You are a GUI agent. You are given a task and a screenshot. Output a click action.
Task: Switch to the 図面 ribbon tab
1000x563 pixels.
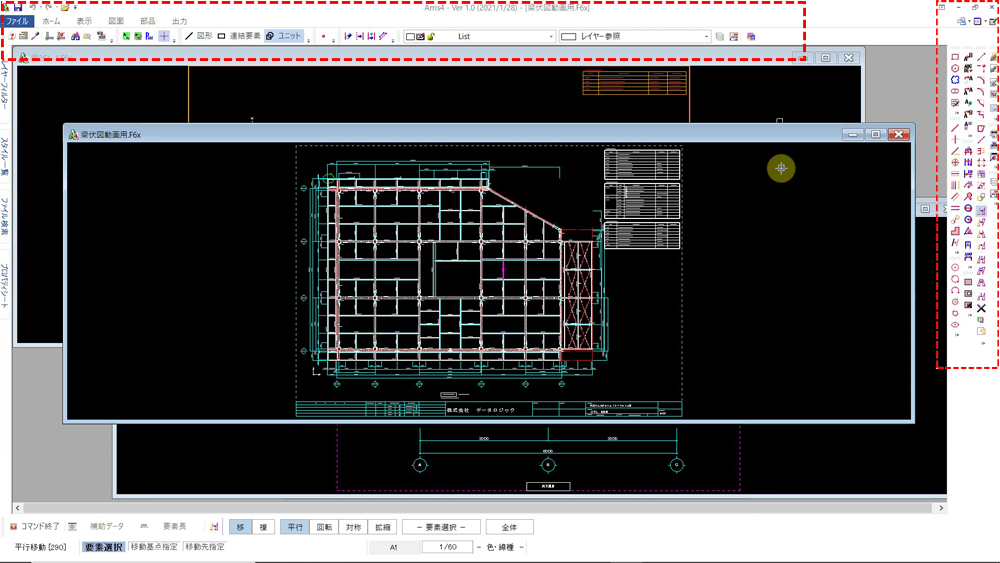click(116, 21)
